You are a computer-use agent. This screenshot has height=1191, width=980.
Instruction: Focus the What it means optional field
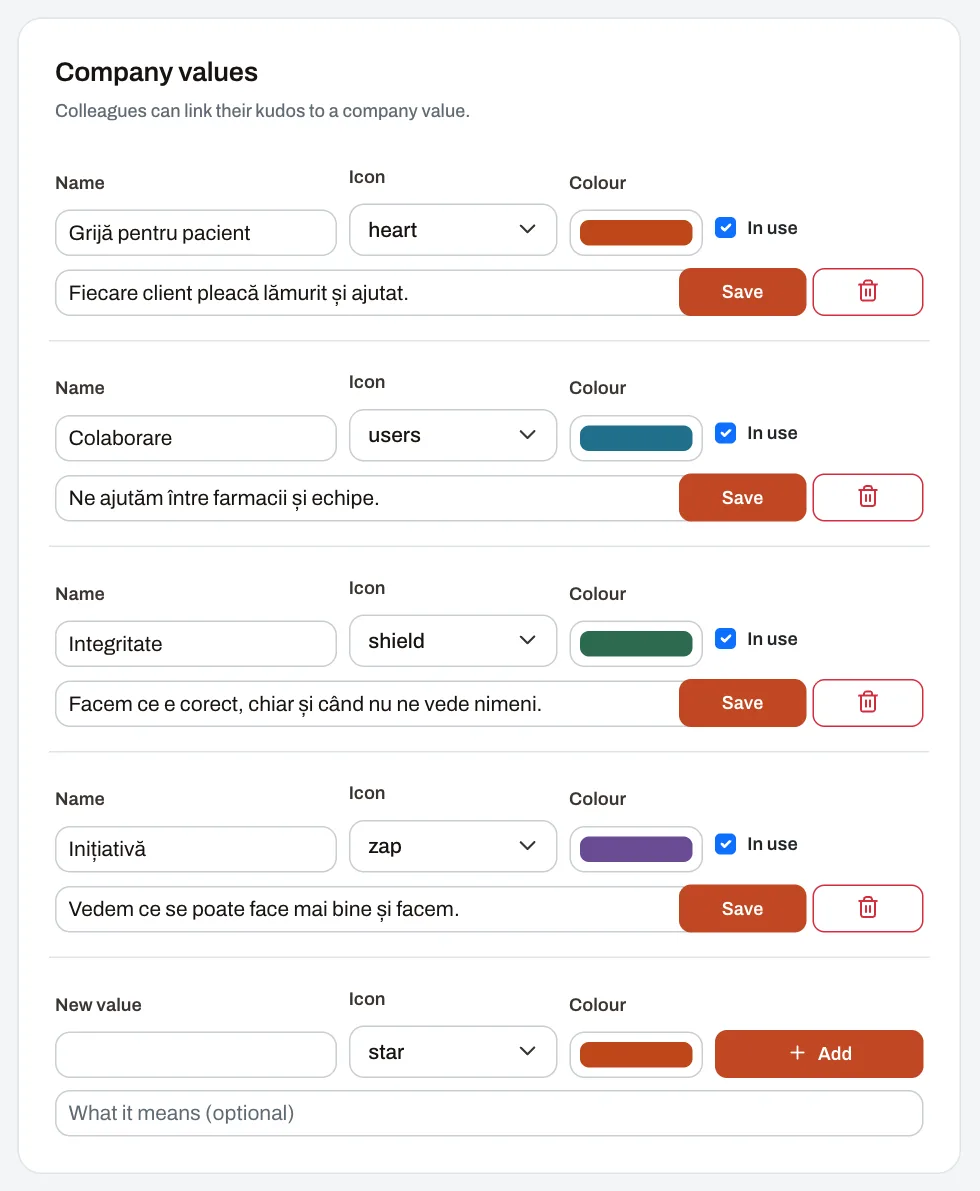tap(489, 1114)
